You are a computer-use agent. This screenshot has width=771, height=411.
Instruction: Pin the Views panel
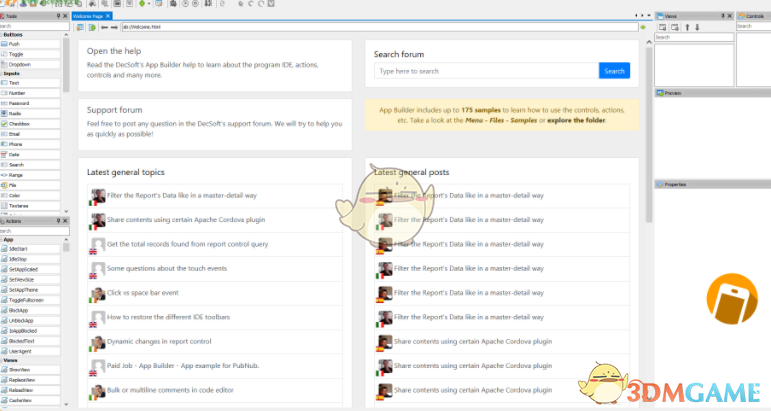click(723, 16)
